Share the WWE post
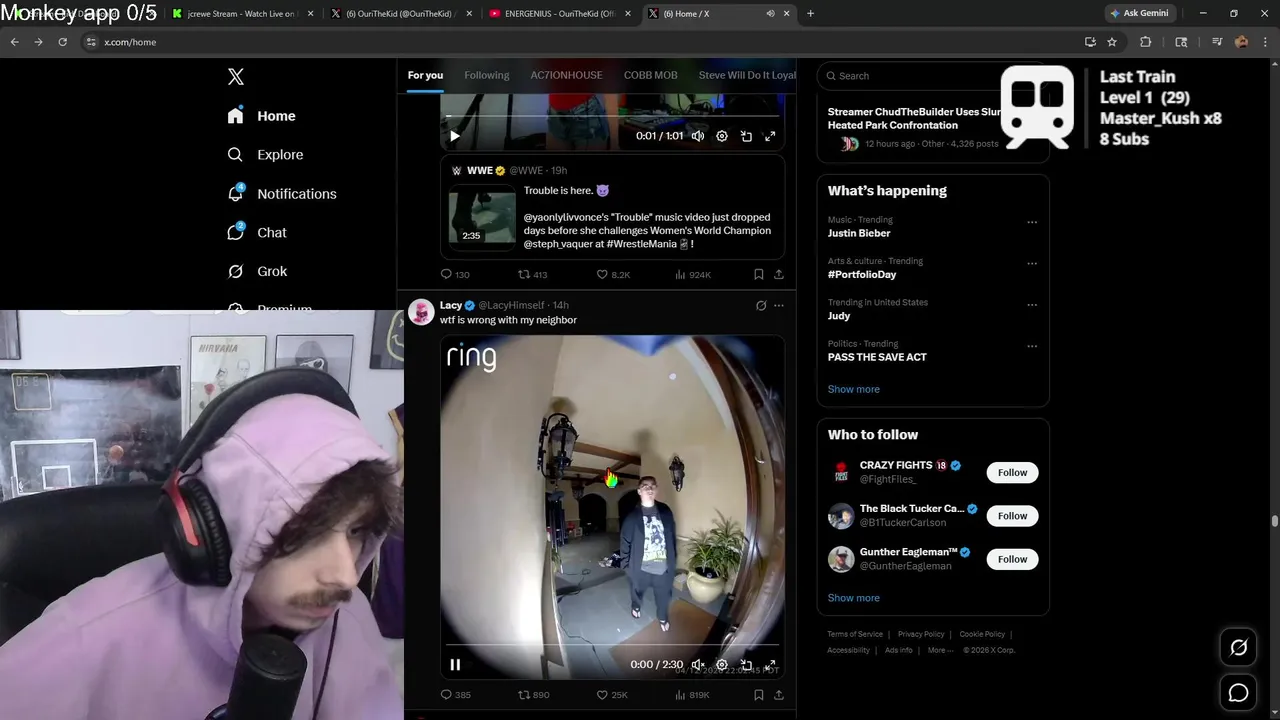Screen dimensions: 1280x720 779,274
